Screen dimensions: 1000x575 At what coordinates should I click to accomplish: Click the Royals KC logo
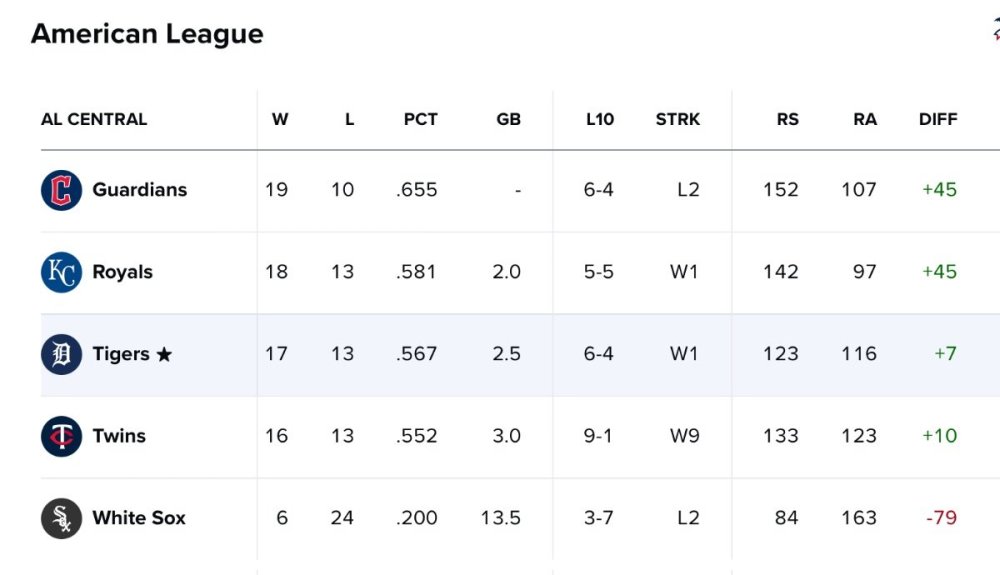click(x=61, y=272)
